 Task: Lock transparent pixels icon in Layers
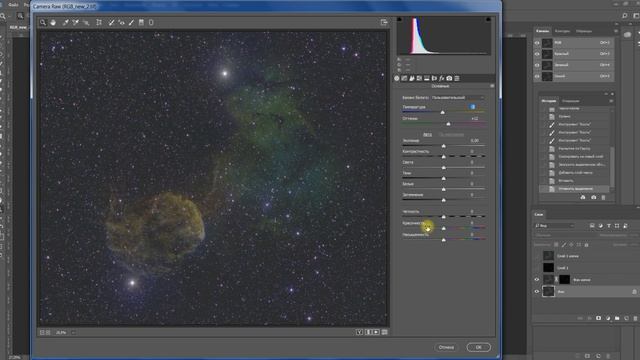[556, 245]
